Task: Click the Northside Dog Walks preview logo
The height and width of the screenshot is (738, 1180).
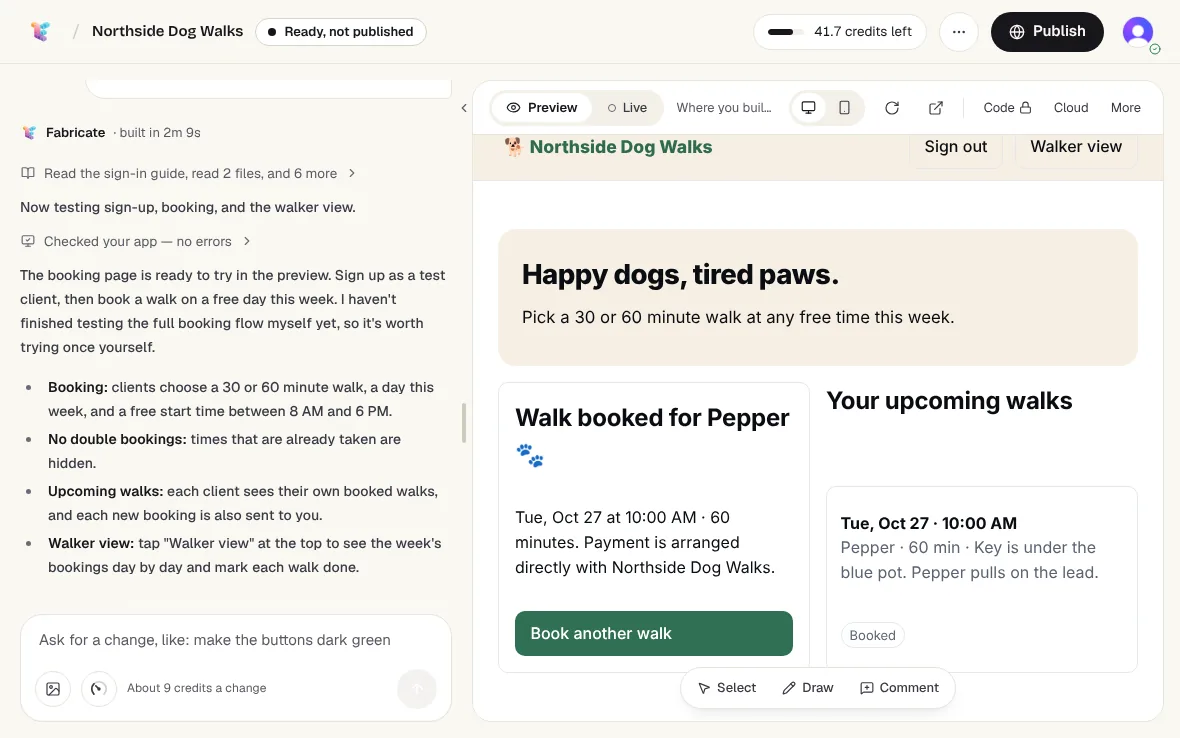Action: click(x=608, y=147)
